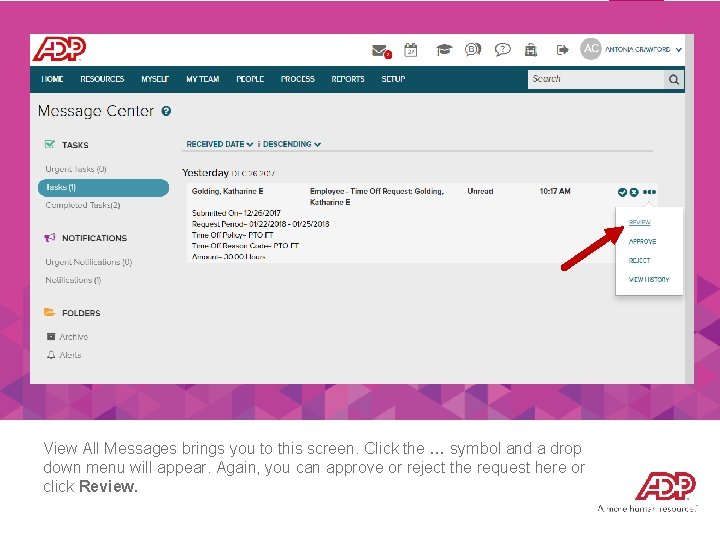Open the Alerts folder link
Viewport: 720px width, 540px height.
pyautogui.click(x=70, y=355)
